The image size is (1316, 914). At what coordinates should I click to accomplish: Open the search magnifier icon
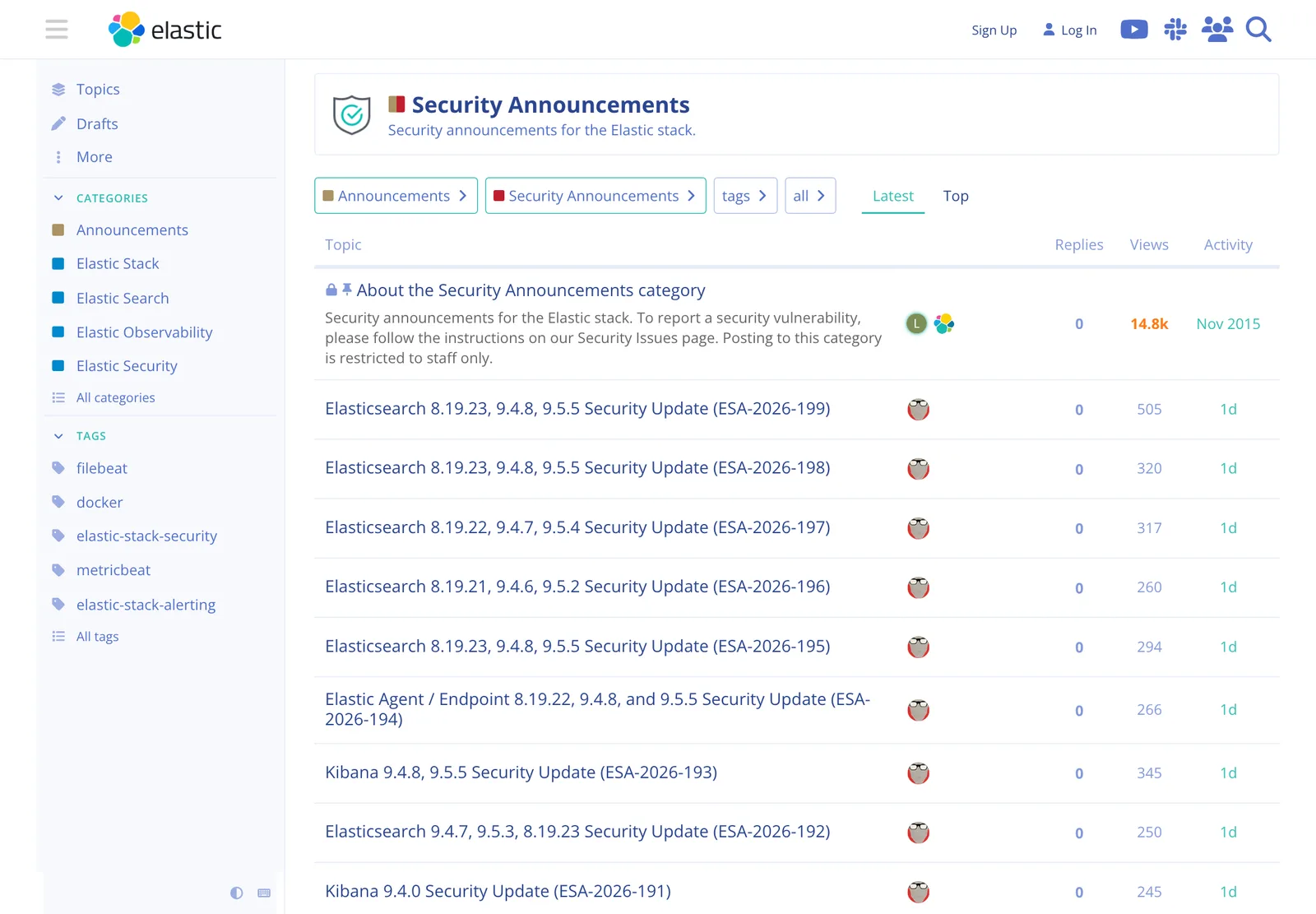[1258, 30]
